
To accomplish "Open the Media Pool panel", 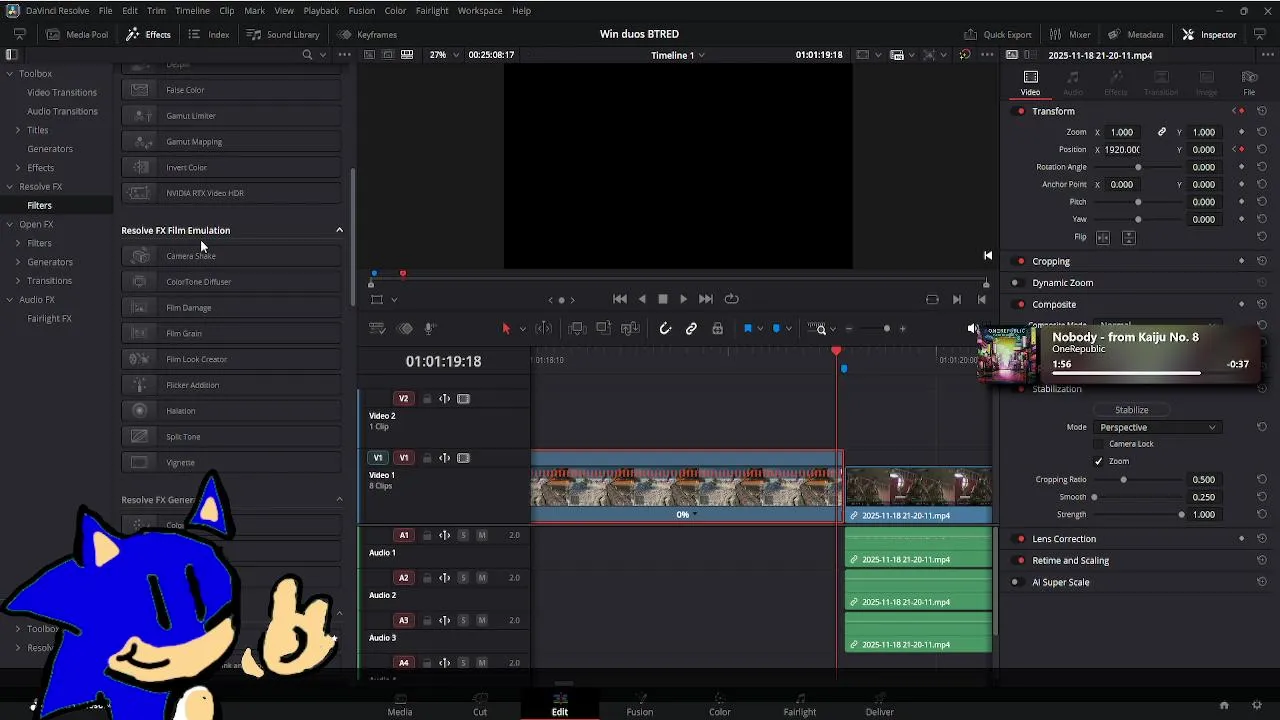I will pyautogui.click(x=76, y=34).
